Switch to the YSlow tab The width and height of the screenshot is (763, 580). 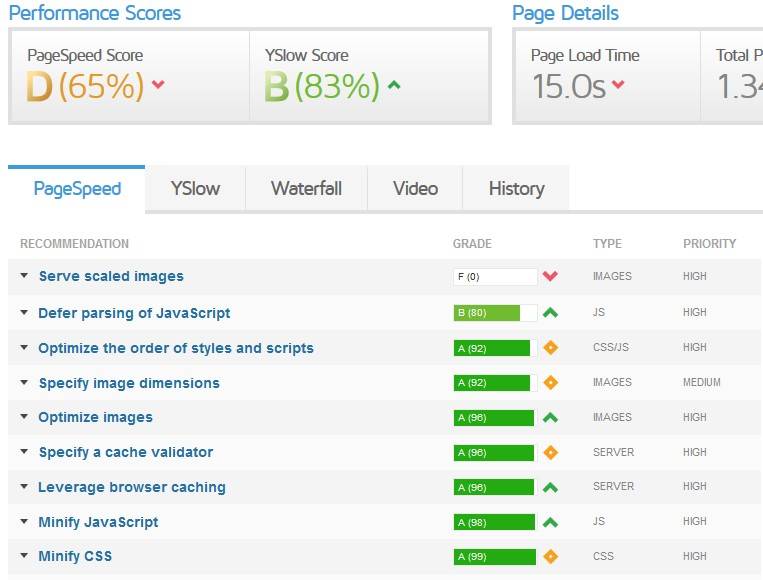(195, 189)
